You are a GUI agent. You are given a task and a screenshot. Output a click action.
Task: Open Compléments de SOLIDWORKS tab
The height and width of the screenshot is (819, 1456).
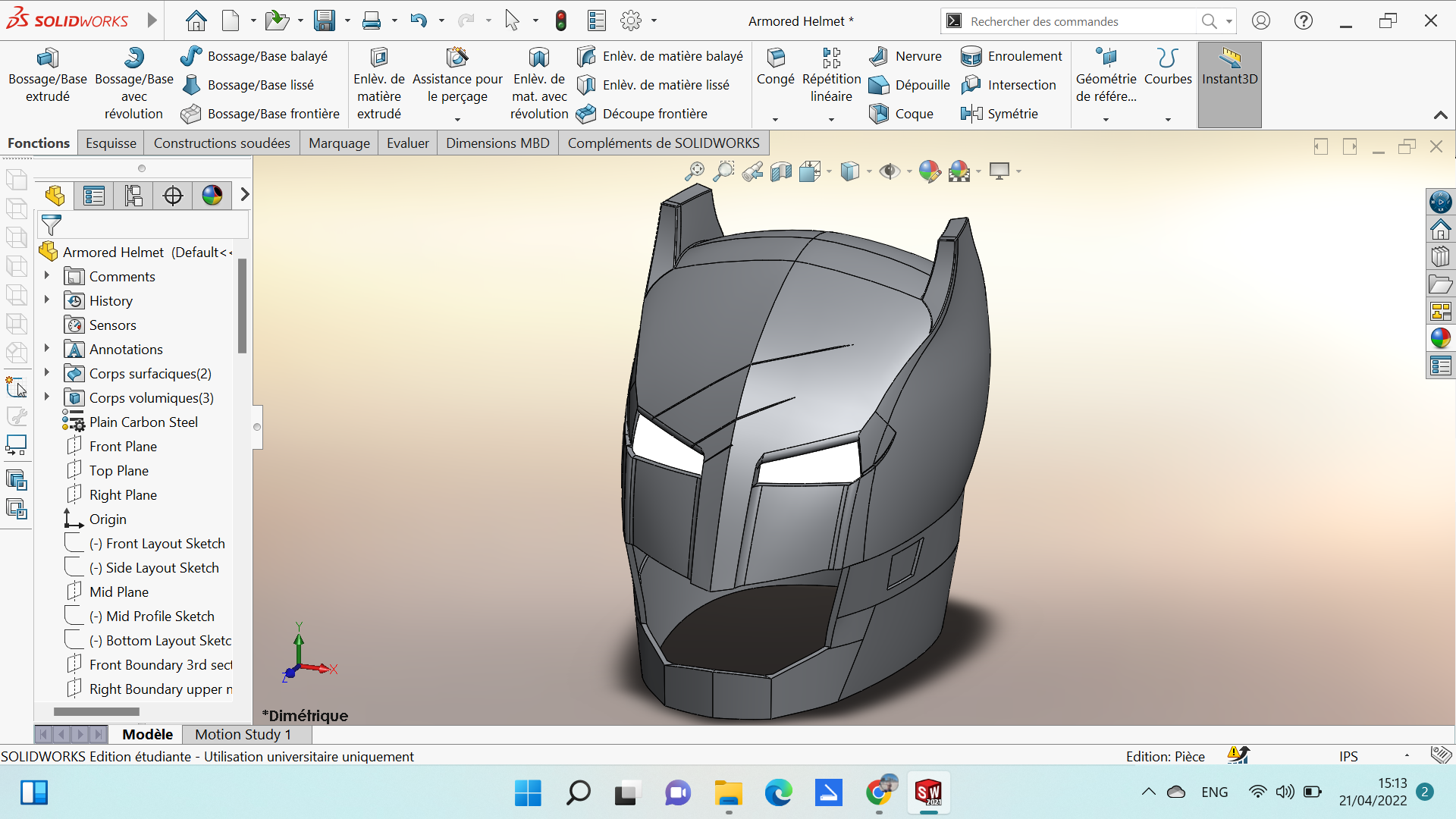[664, 143]
